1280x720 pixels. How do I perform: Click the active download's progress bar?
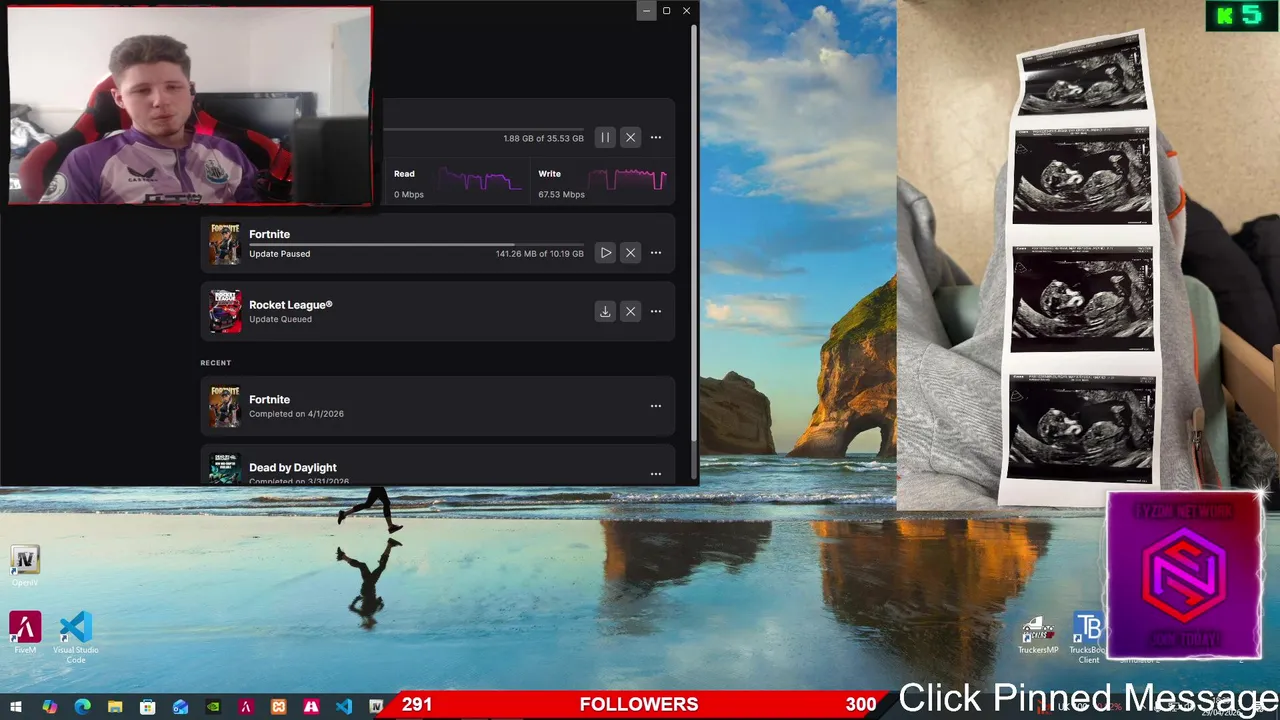(483, 129)
